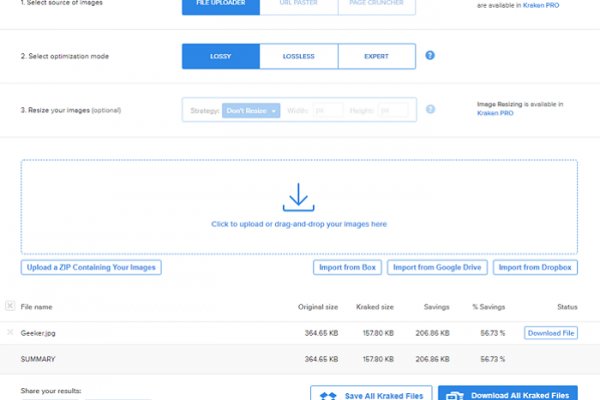Switch to the File Uploader tab
The height and width of the screenshot is (400, 600).
pyautogui.click(x=220, y=4)
